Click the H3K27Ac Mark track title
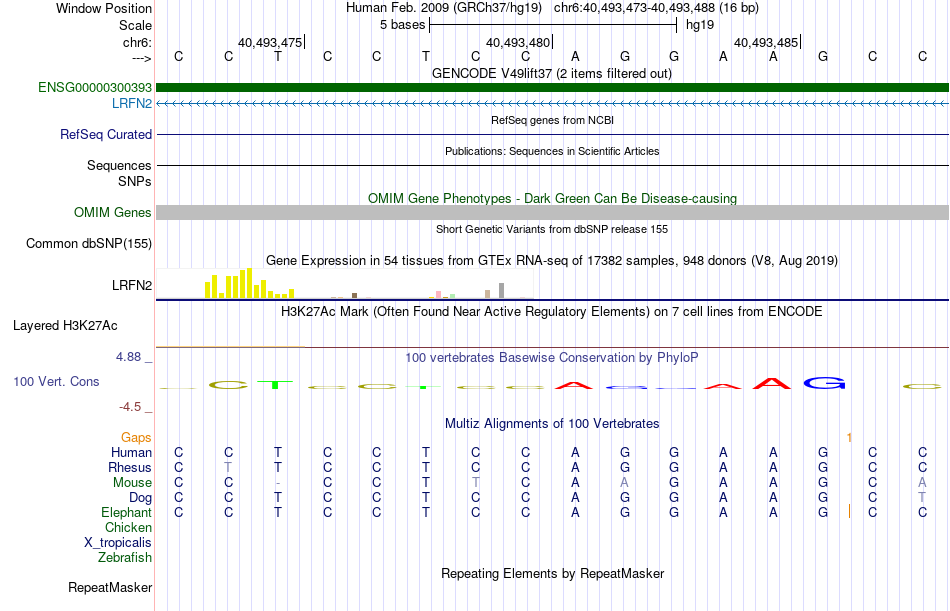 [552, 312]
